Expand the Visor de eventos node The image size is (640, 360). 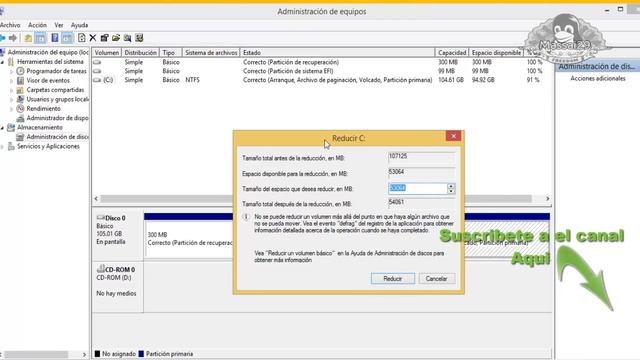point(11,80)
